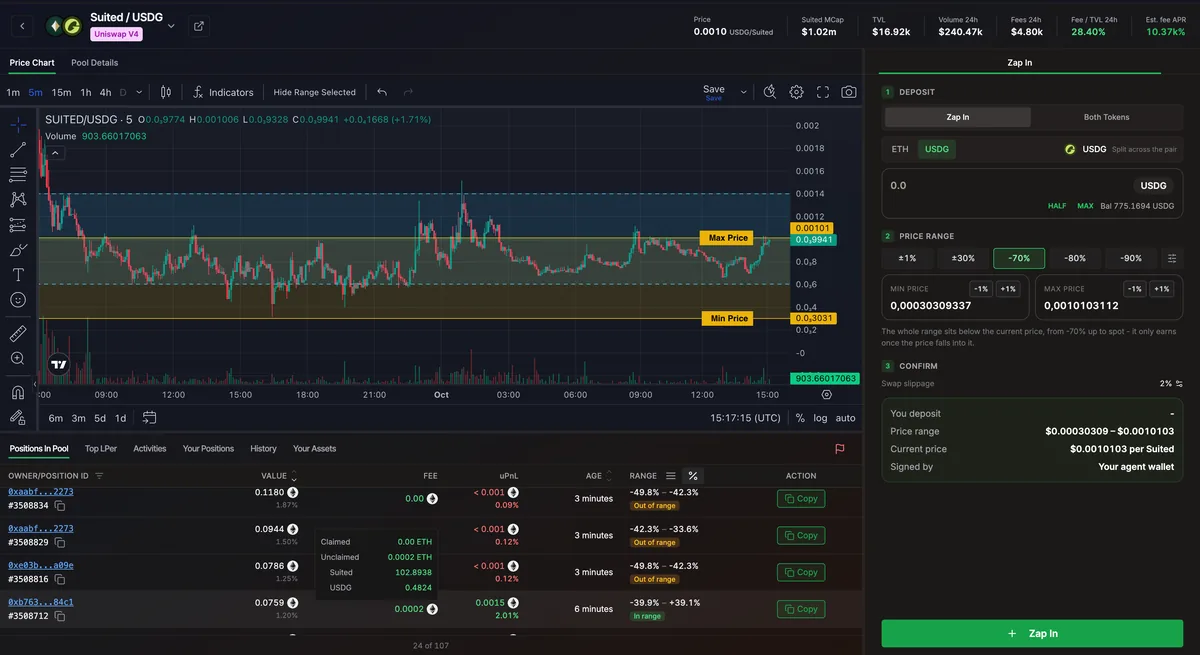Copy position ID #3508712
Viewport: 1200px width, 655px height.
60,616
